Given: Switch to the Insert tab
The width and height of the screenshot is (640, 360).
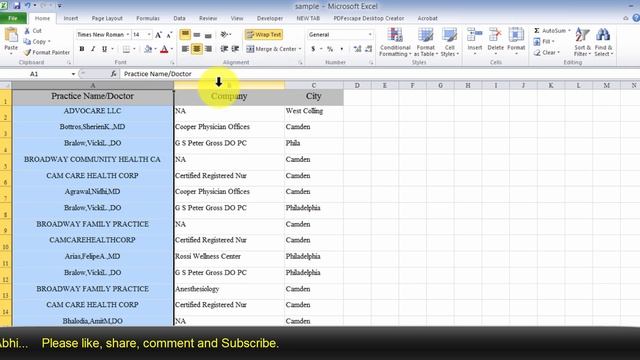Looking at the screenshot, I should (71, 18).
